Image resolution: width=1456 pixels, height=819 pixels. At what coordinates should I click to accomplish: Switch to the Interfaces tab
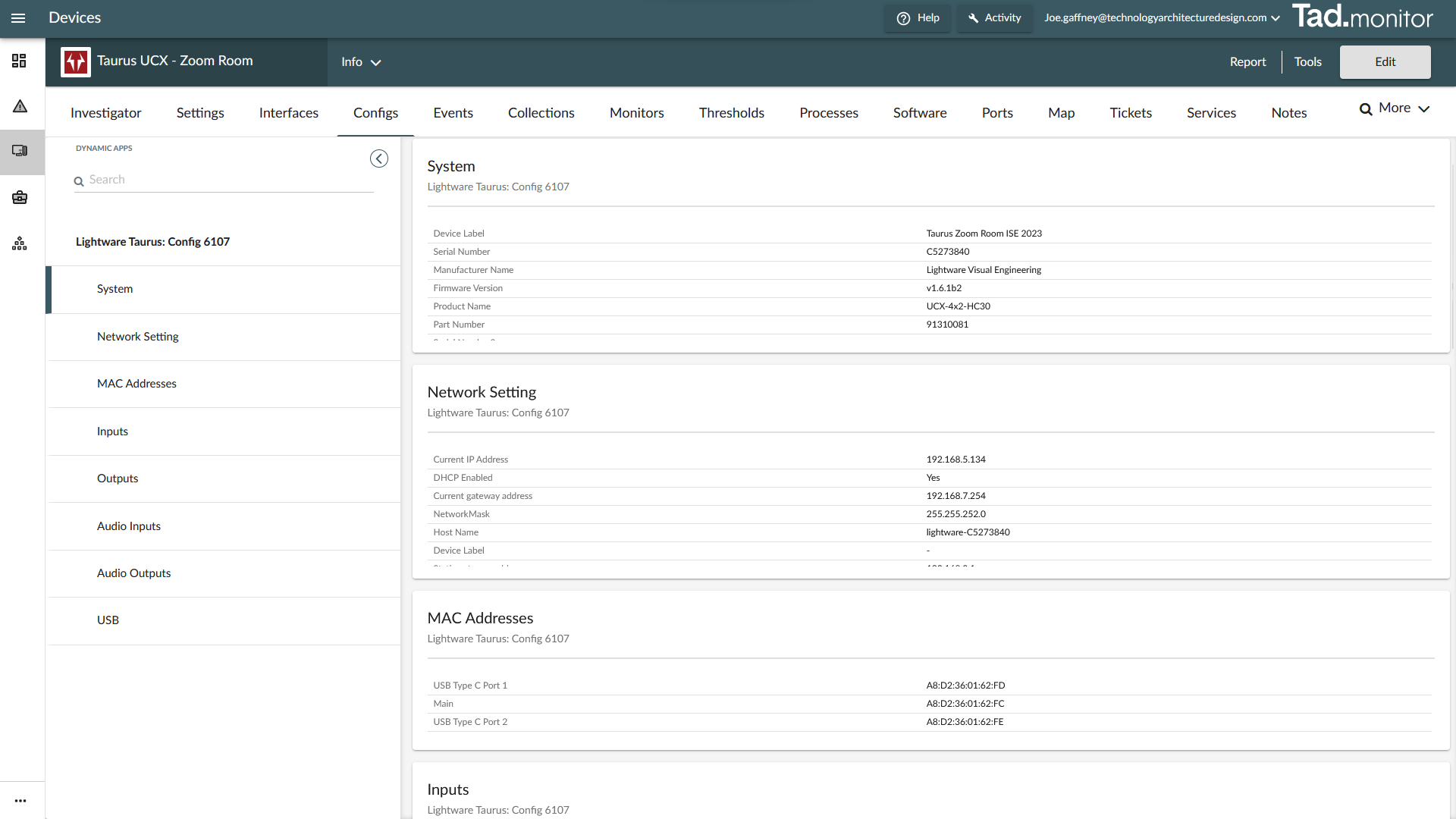tap(289, 113)
